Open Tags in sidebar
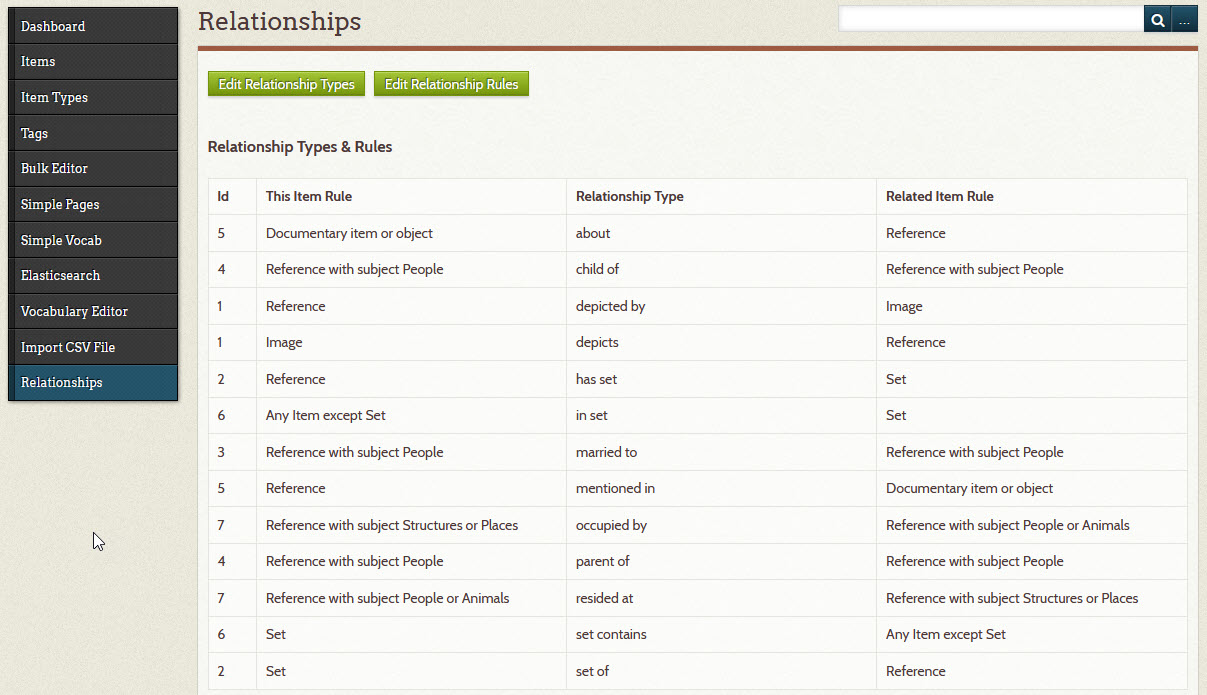 (93, 133)
